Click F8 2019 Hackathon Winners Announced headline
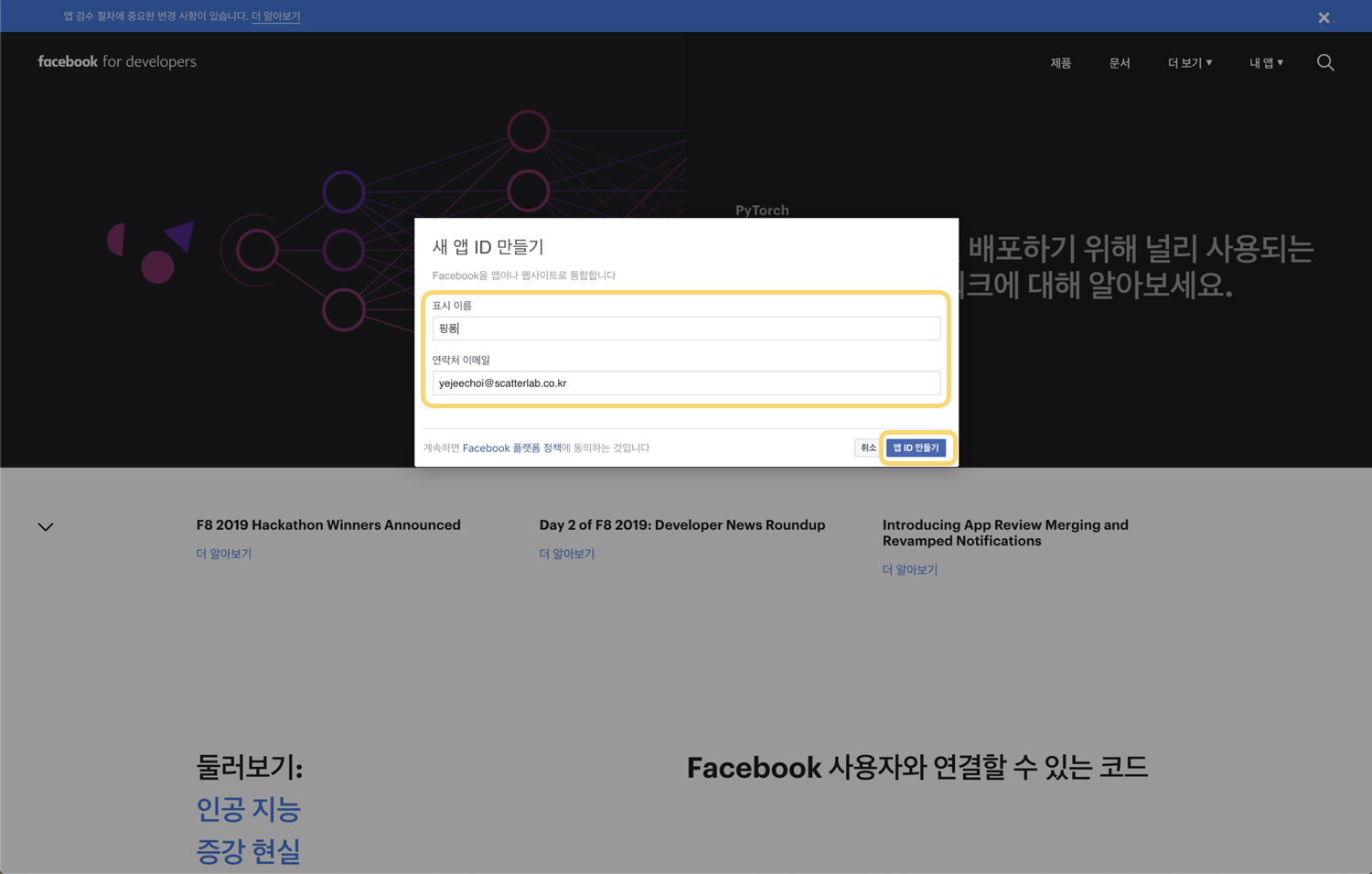1372x874 pixels. [x=328, y=525]
